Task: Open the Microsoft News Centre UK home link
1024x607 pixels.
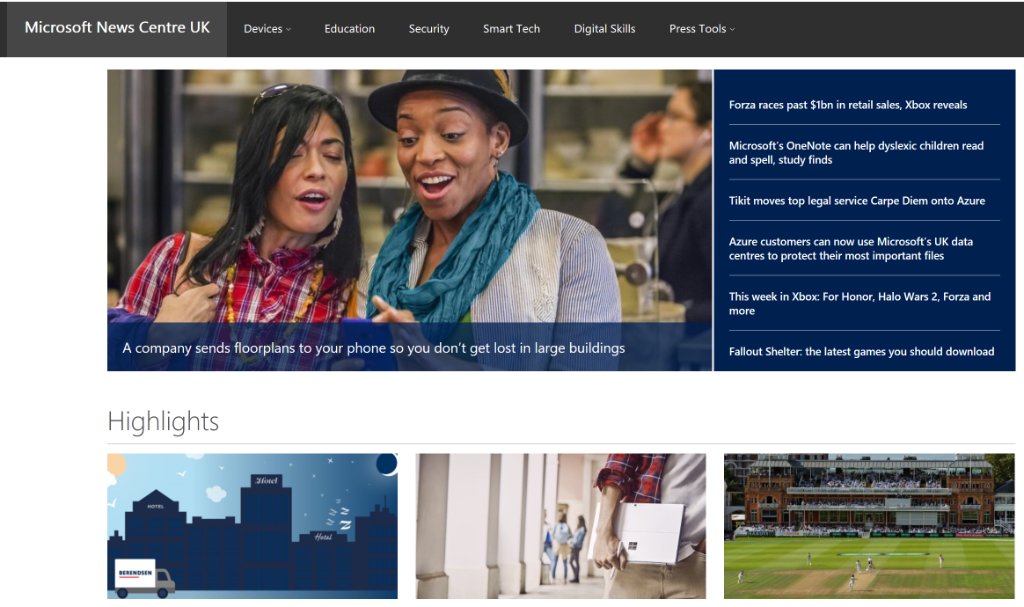Action: click(x=117, y=28)
